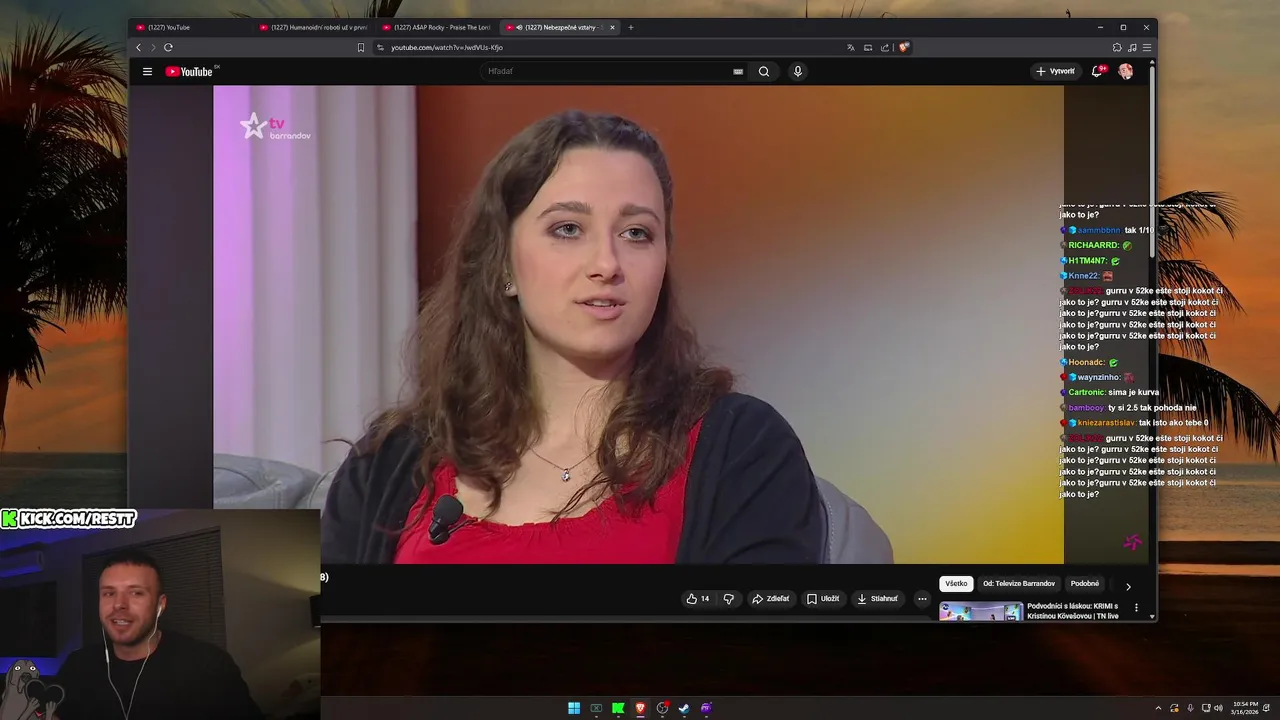Click chat username bambooy
This screenshot has width=1280, height=720.
click(1086, 408)
